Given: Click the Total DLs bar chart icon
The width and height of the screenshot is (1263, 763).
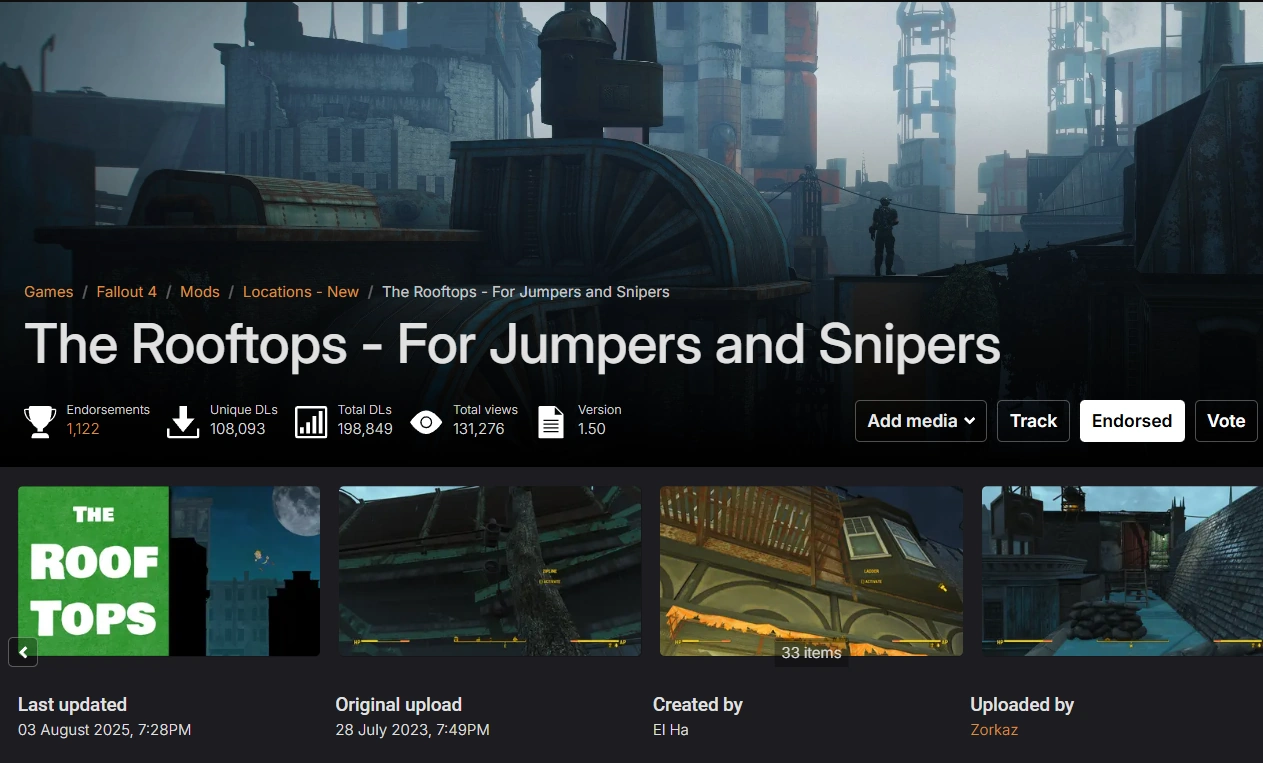Looking at the screenshot, I should (311, 421).
